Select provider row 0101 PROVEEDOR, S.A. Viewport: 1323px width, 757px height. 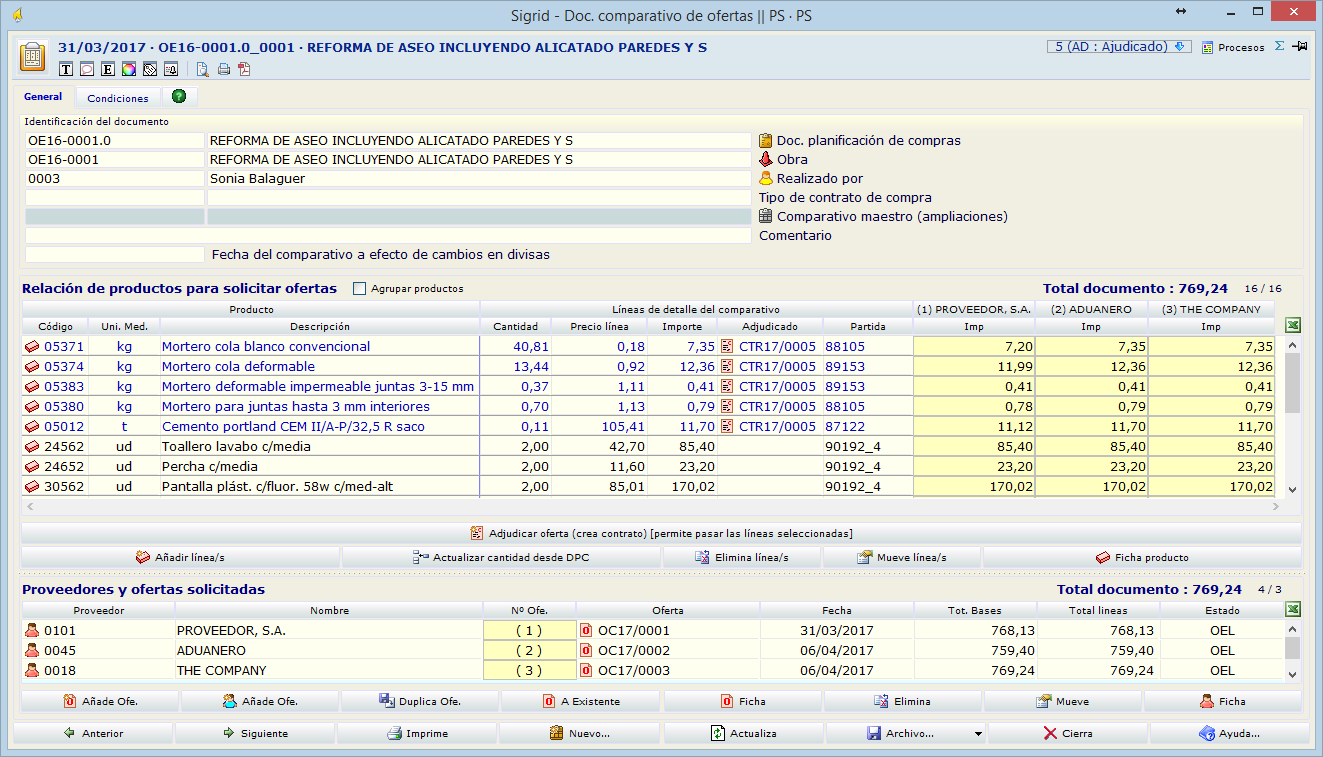pos(652,630)
